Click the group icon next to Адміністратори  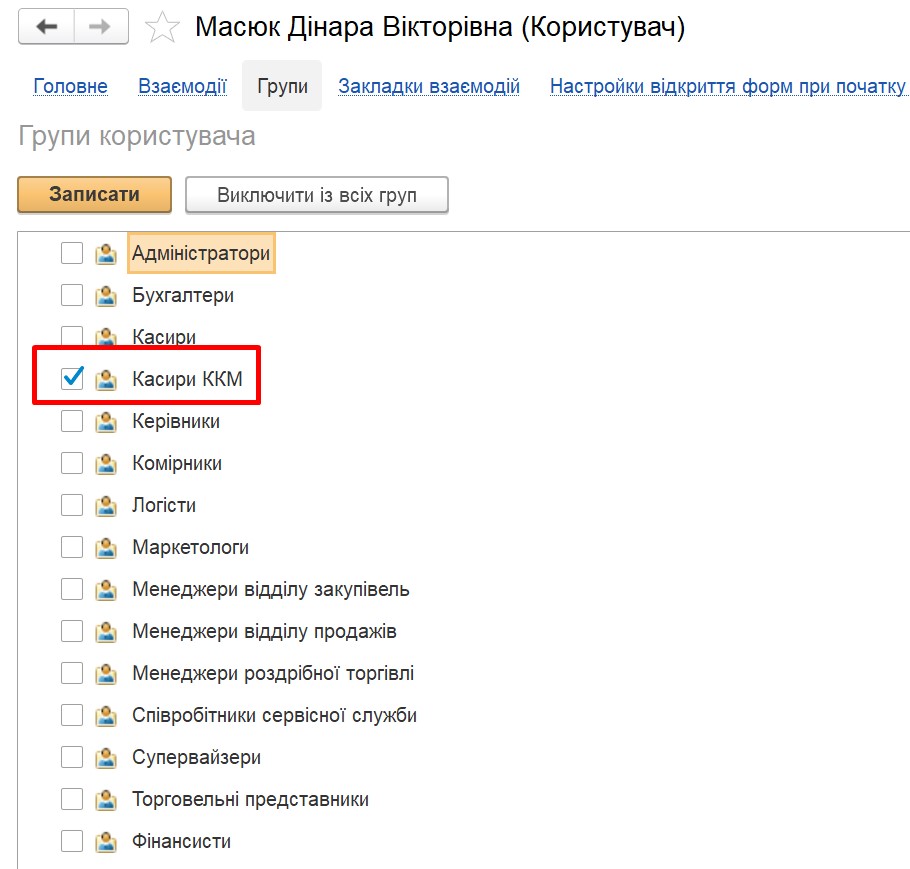[x=106, y=254]
